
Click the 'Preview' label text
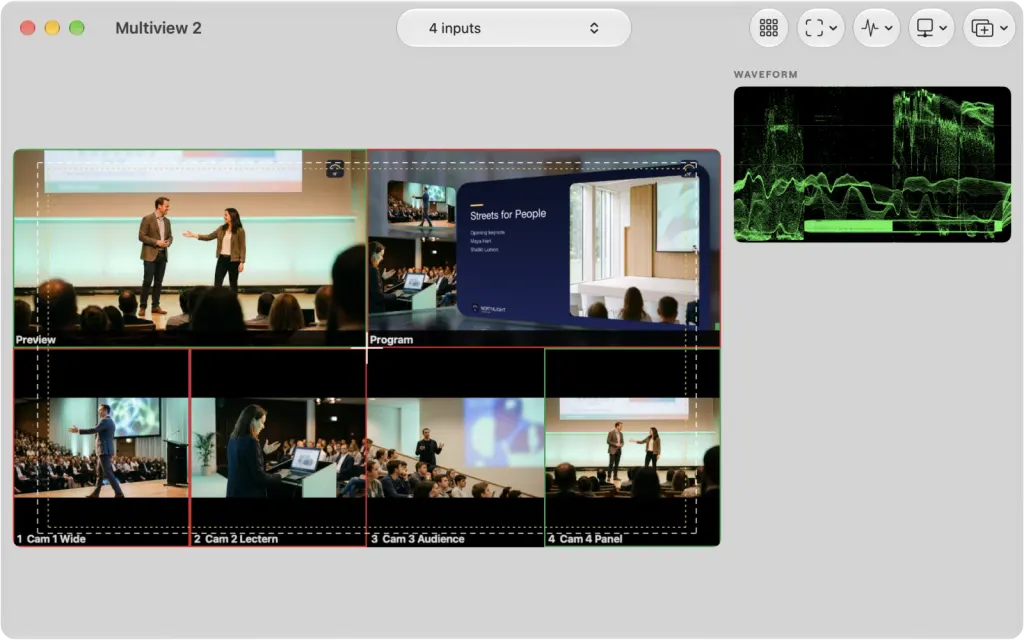point(36,340)
